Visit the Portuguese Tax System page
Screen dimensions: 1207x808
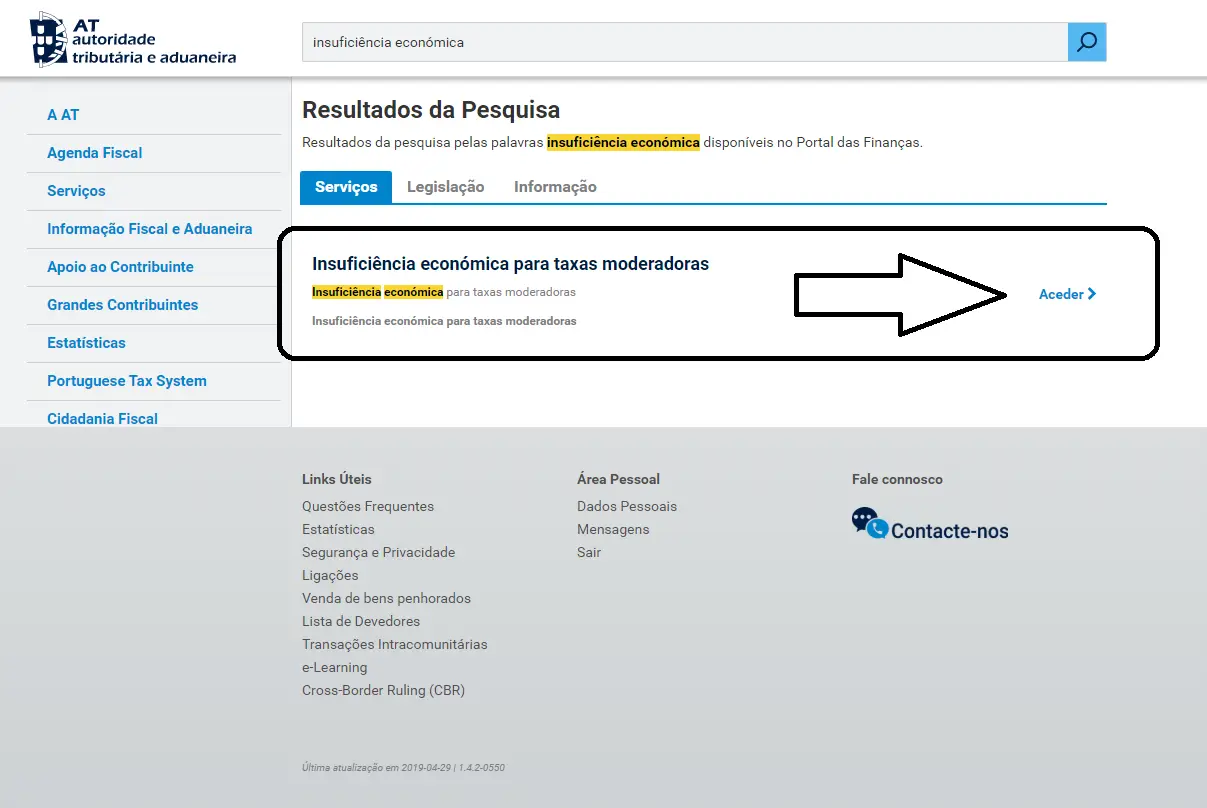point(126,381)
